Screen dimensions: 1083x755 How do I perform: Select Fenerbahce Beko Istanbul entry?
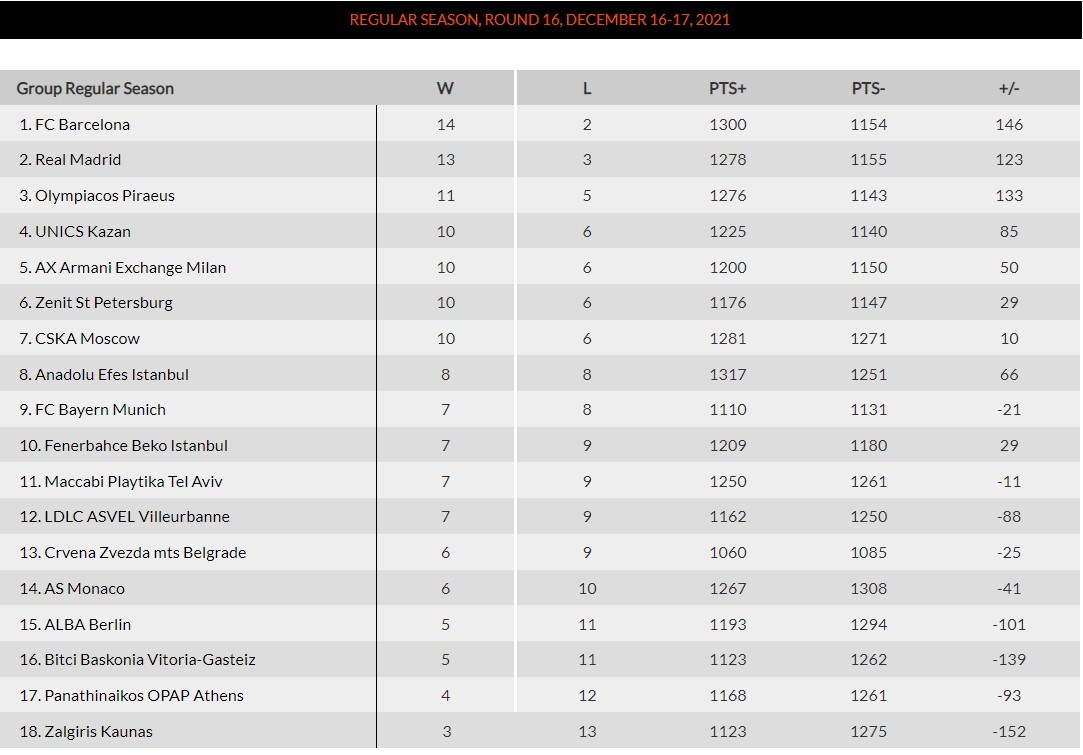point(136,446)
